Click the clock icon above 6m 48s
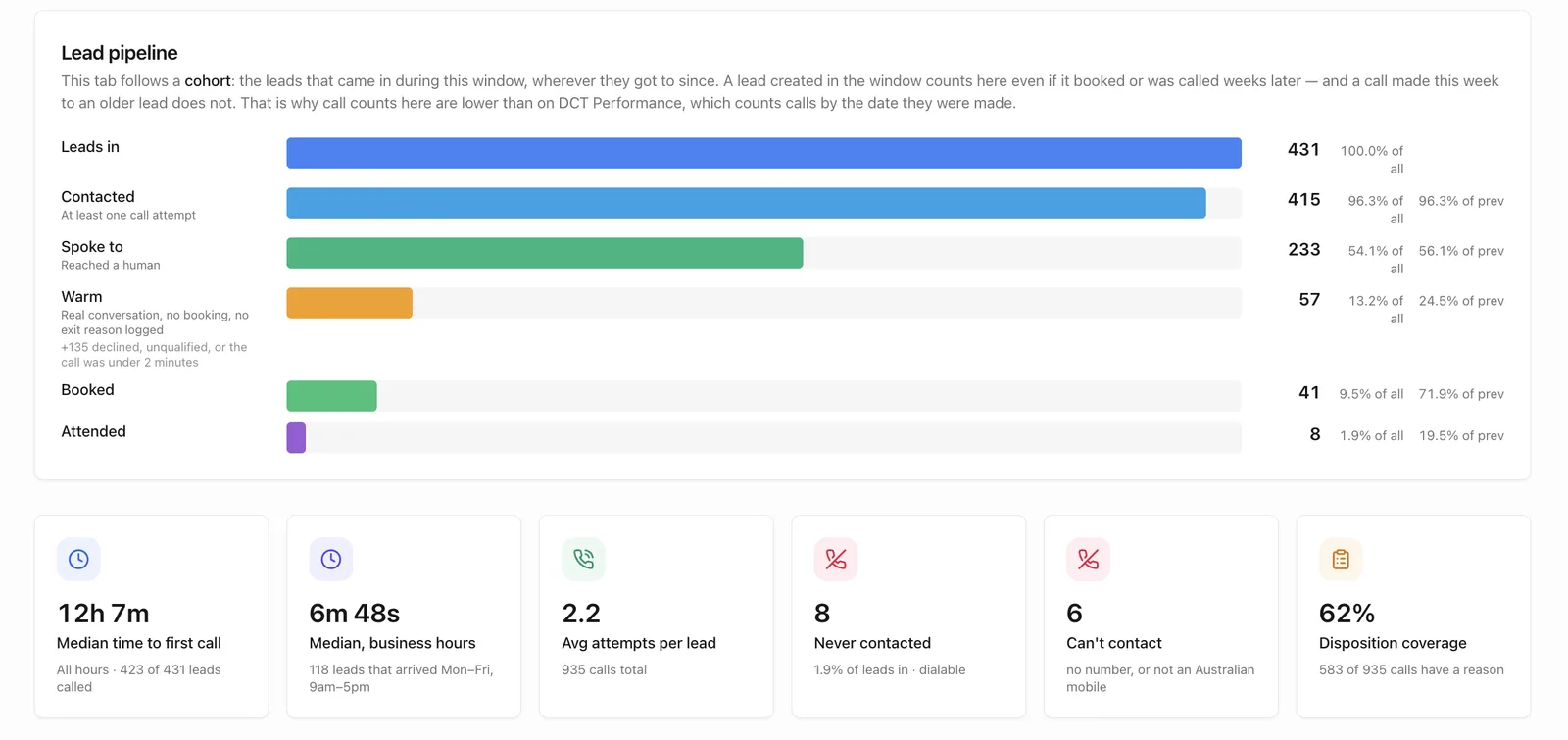This screenshot has height=740, width=1568. [331, 559]
